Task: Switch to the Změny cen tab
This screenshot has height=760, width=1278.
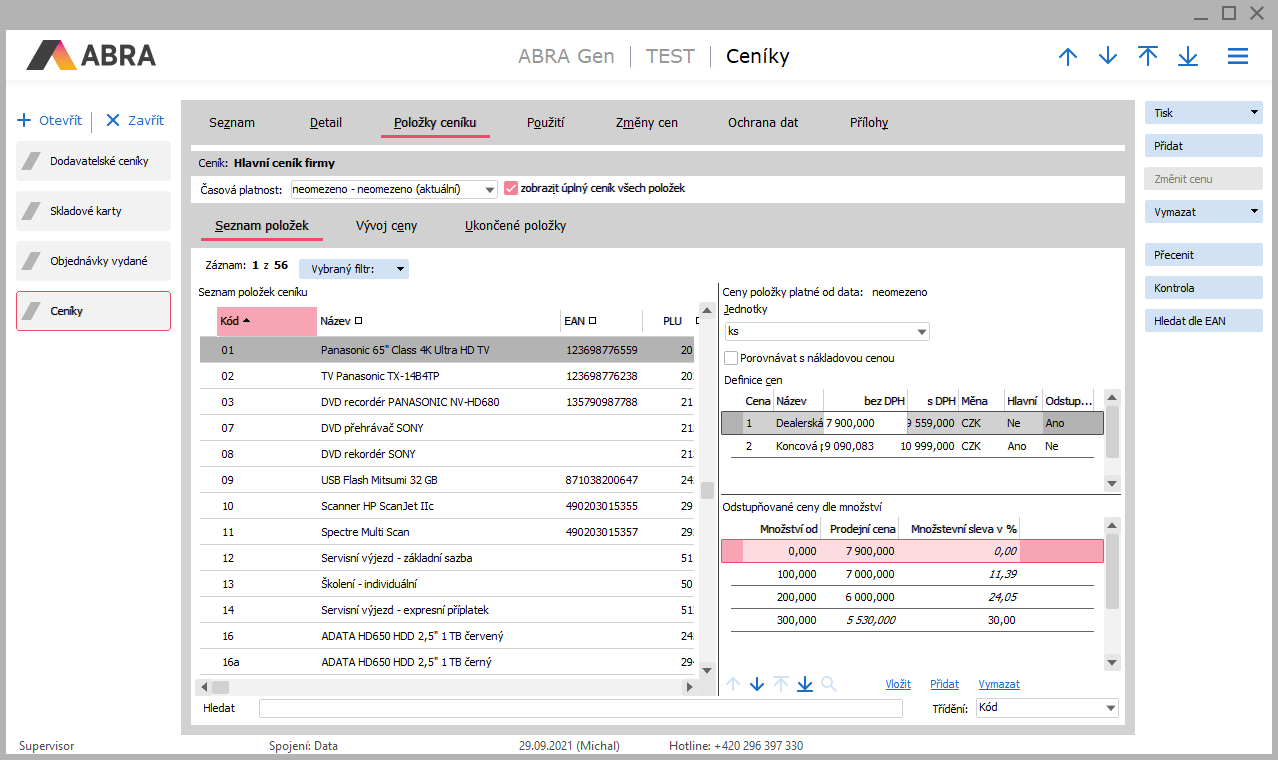Action: click(647, 122)
